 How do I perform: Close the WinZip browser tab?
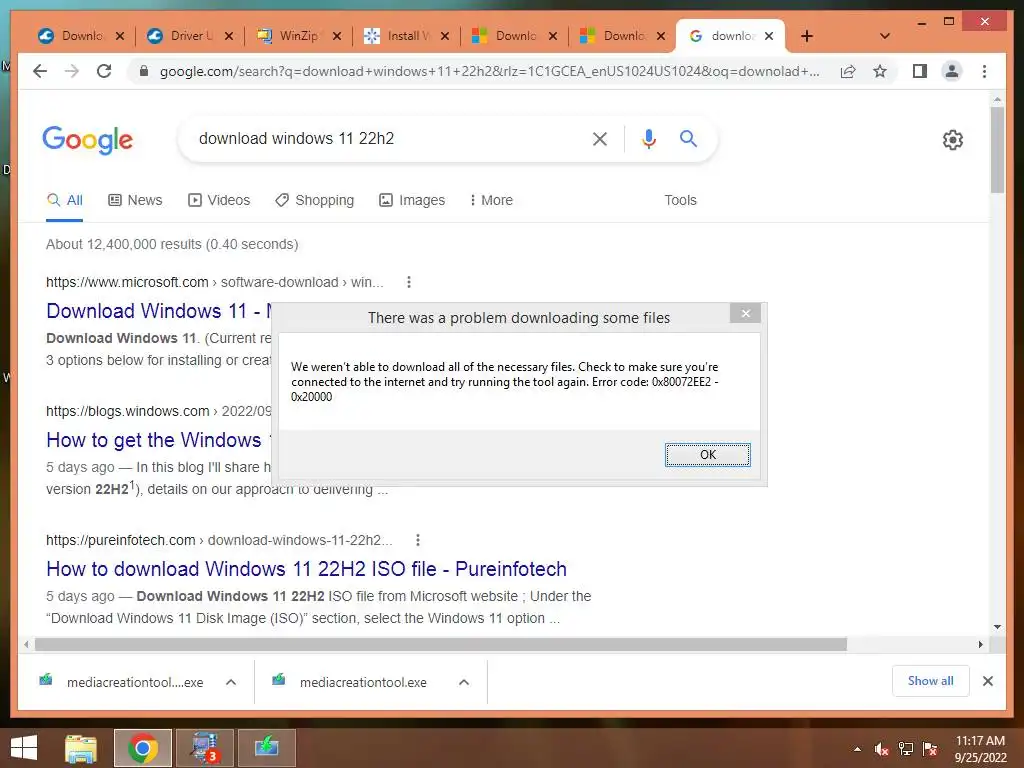click(337, 36)
